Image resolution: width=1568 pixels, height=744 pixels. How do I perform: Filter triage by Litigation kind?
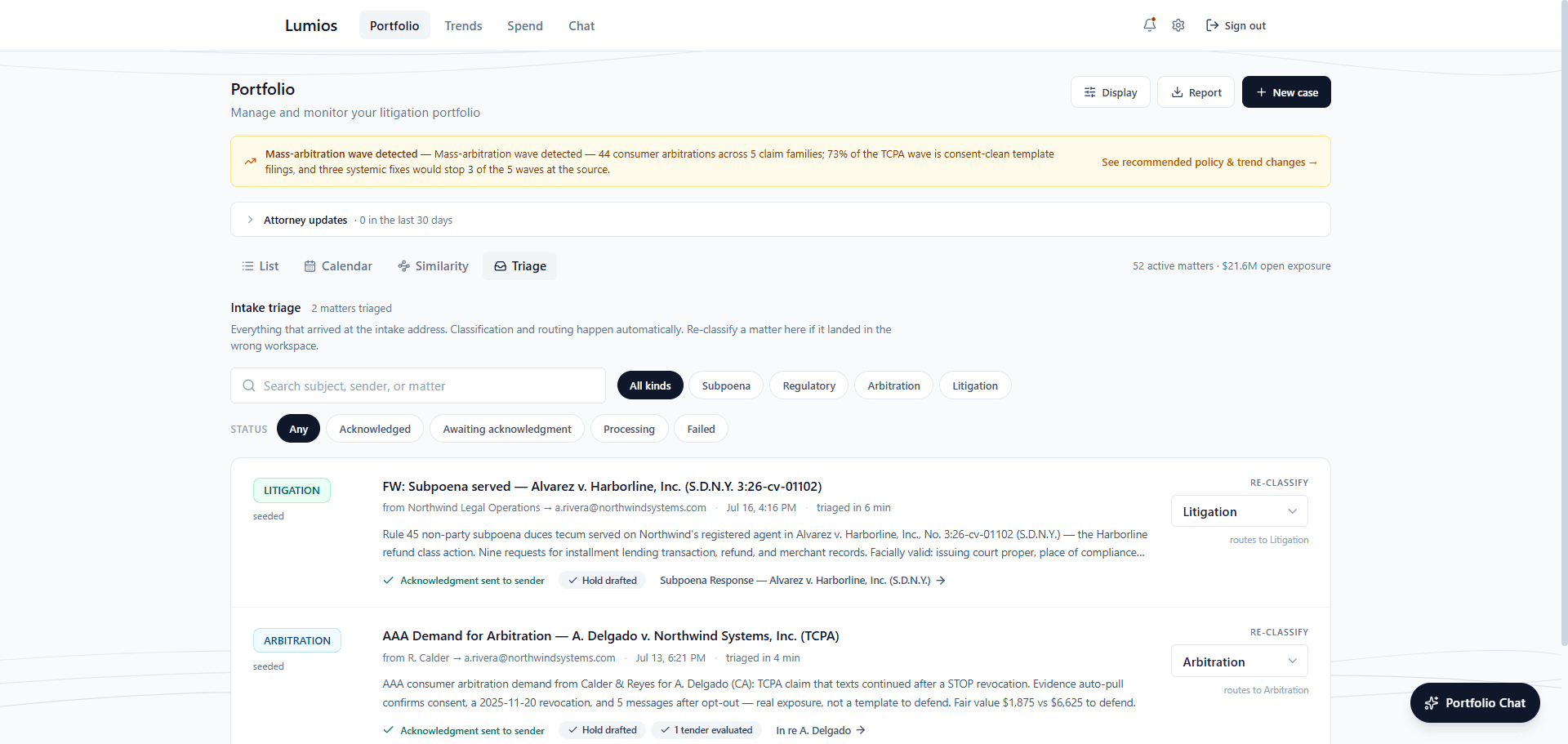975,385
